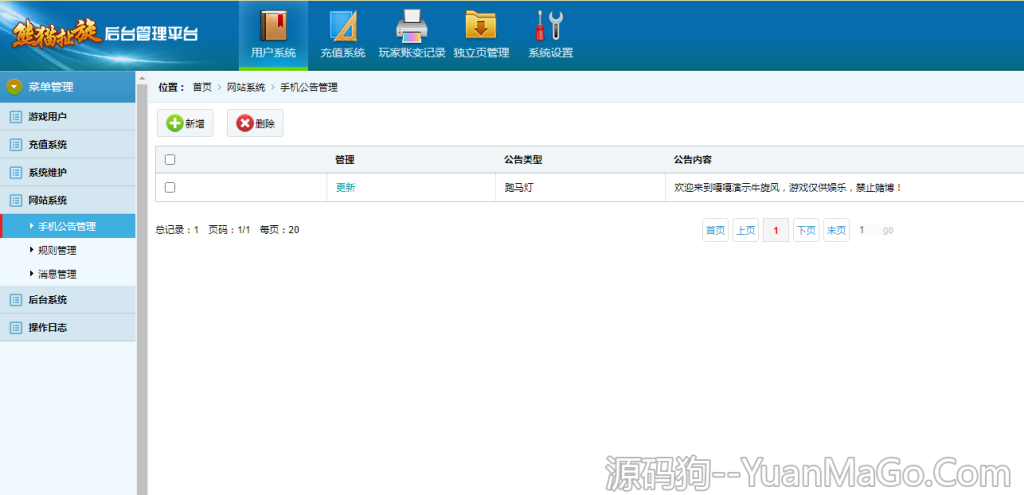1024x495 pixels.
Task: Open the 用户系统 book icon
Action: point(274,26)
